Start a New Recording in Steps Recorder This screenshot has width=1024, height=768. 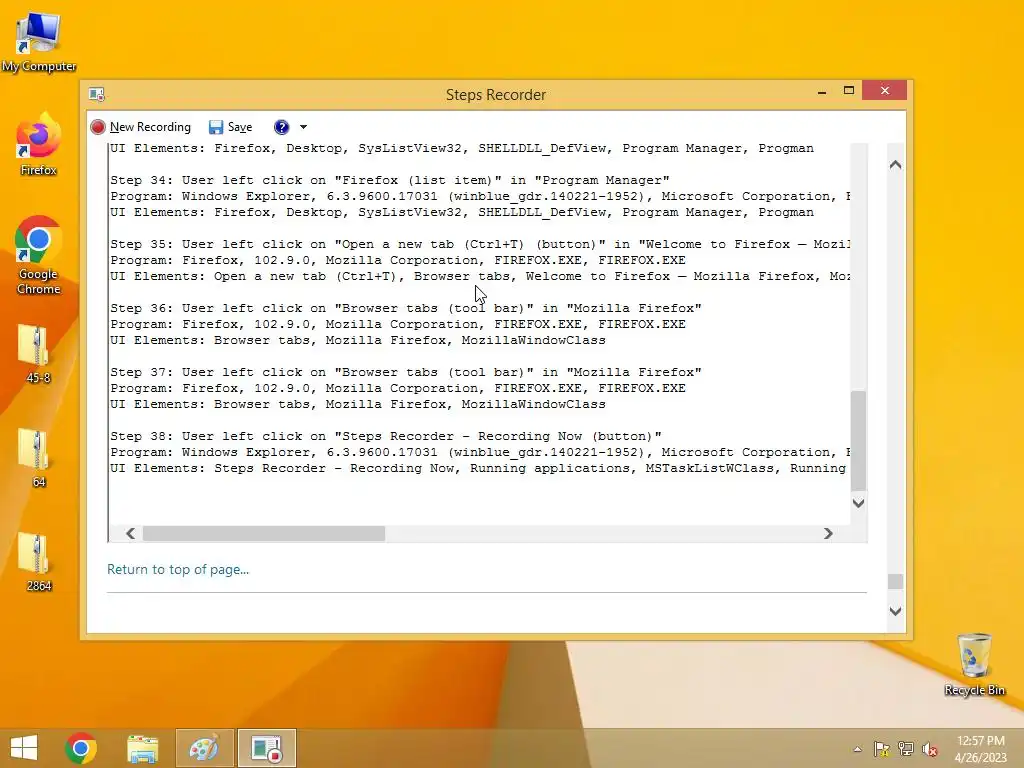point(141,127)
